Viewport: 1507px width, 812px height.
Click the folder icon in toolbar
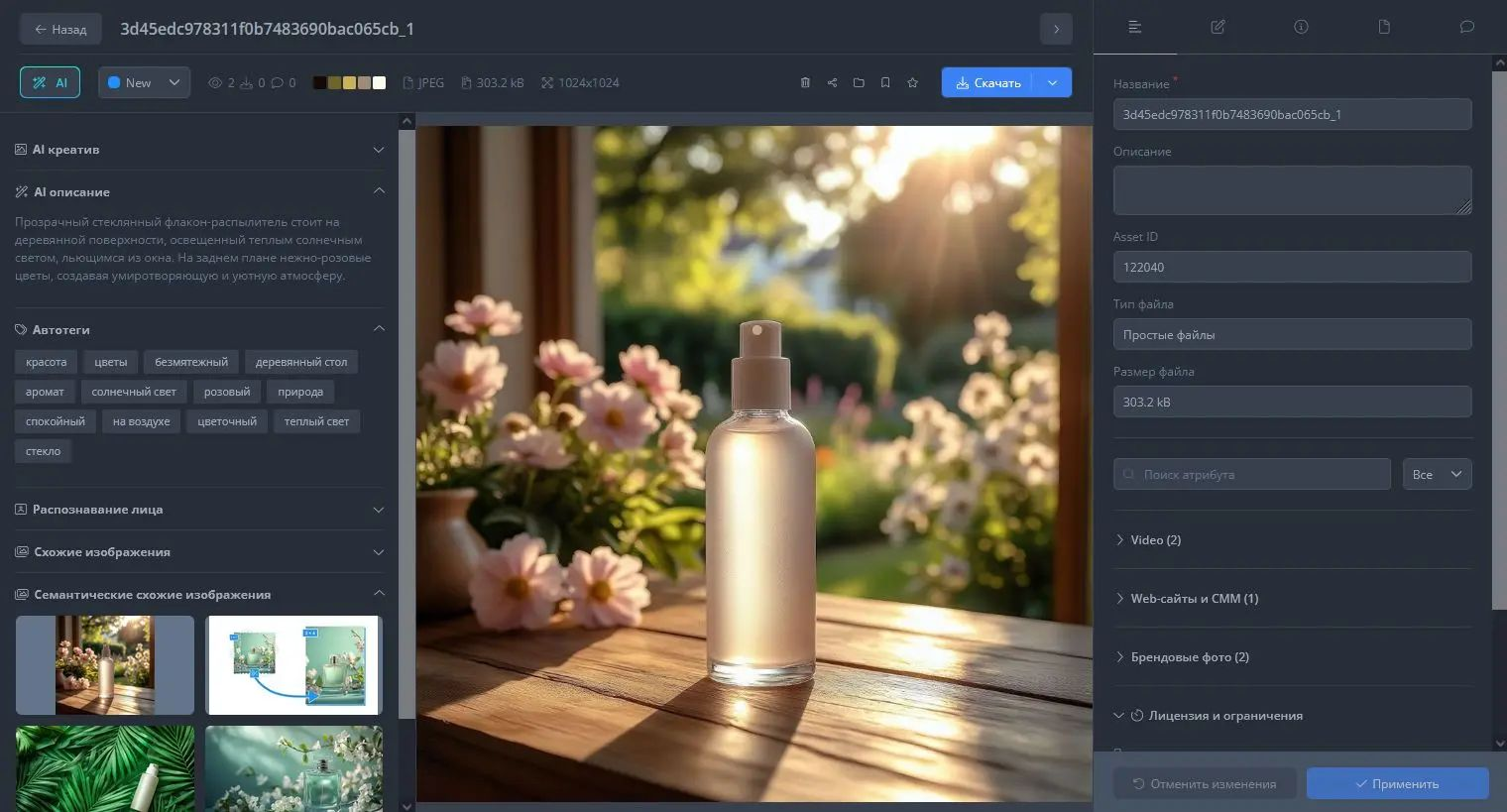tap(859, 83)
